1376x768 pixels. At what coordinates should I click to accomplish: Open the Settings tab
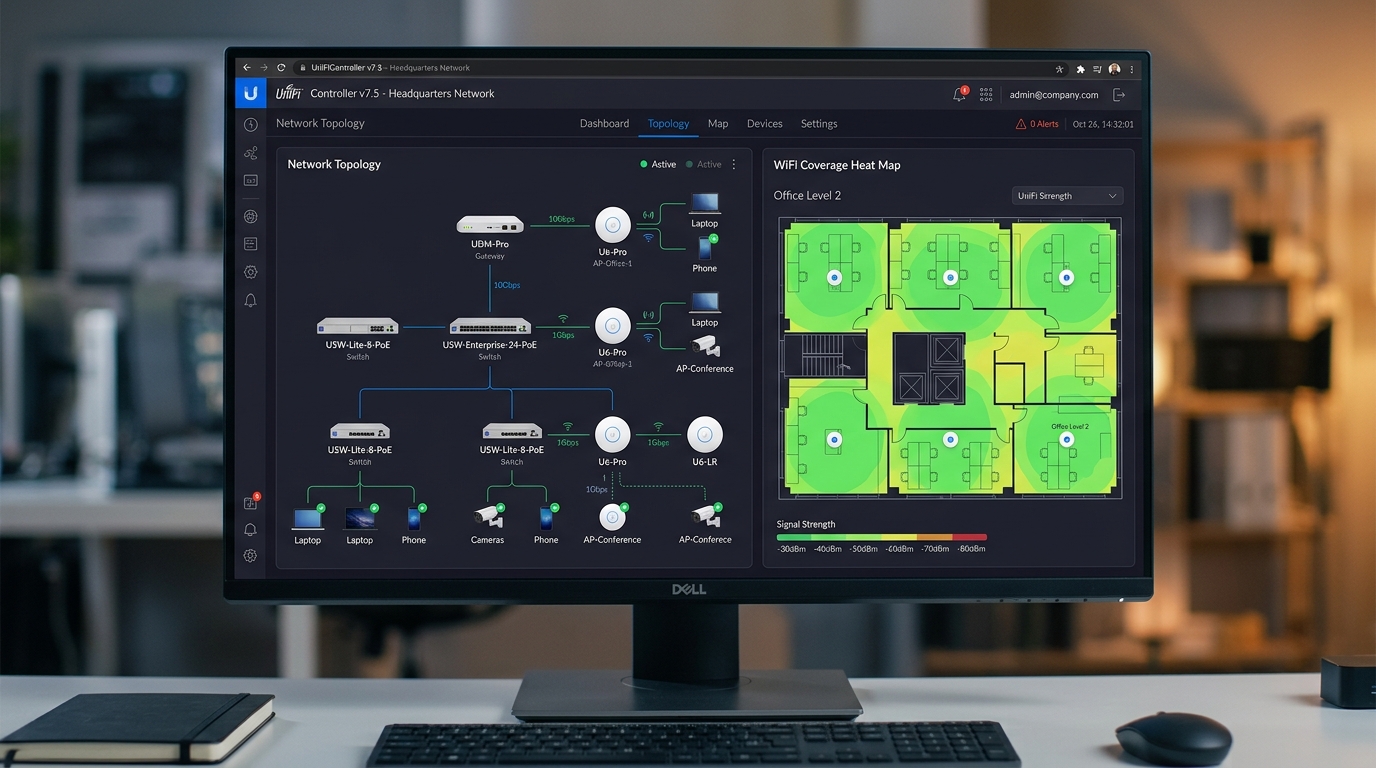[x=819, y=124]
